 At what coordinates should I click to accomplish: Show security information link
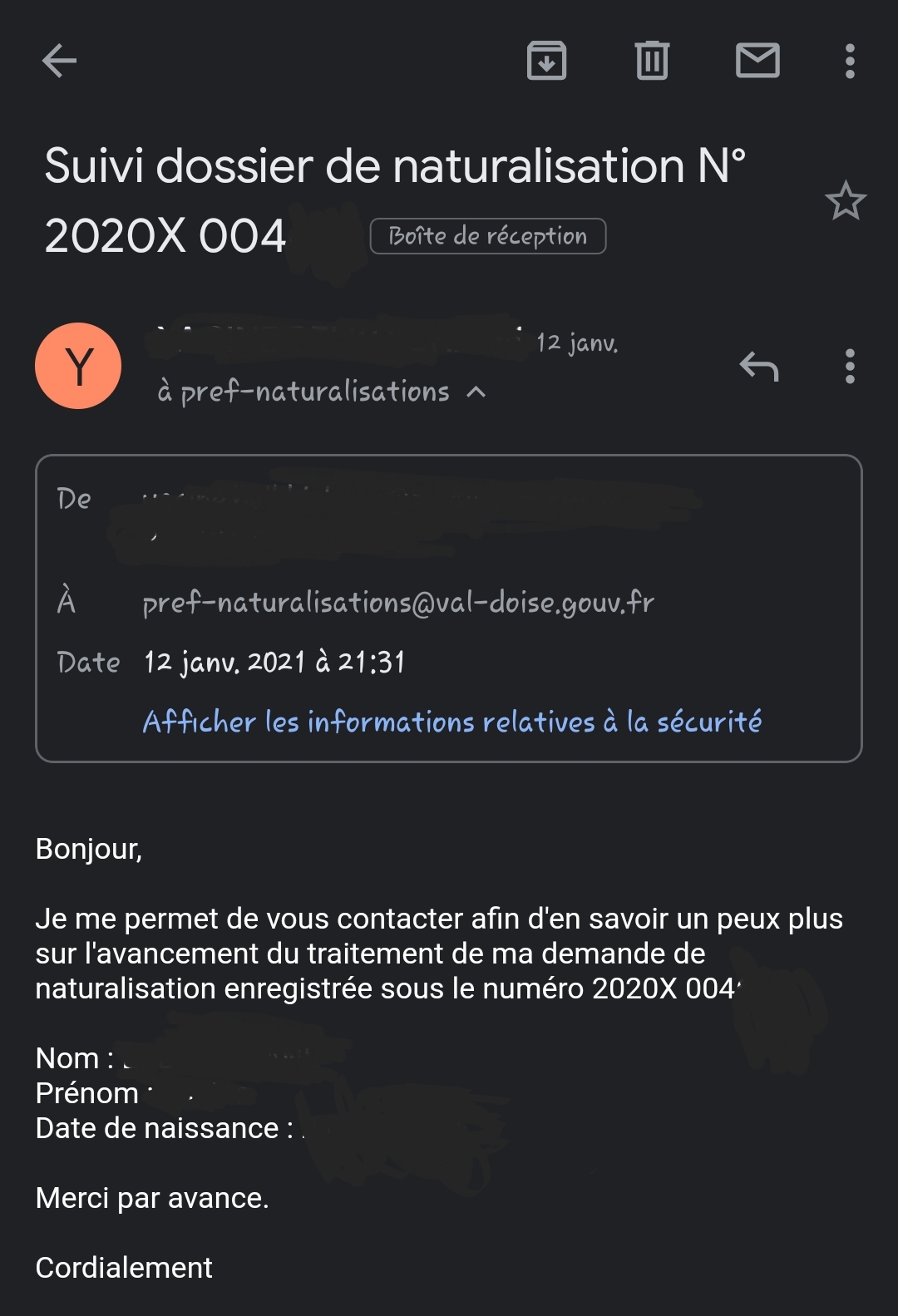(x=451, y=722)
